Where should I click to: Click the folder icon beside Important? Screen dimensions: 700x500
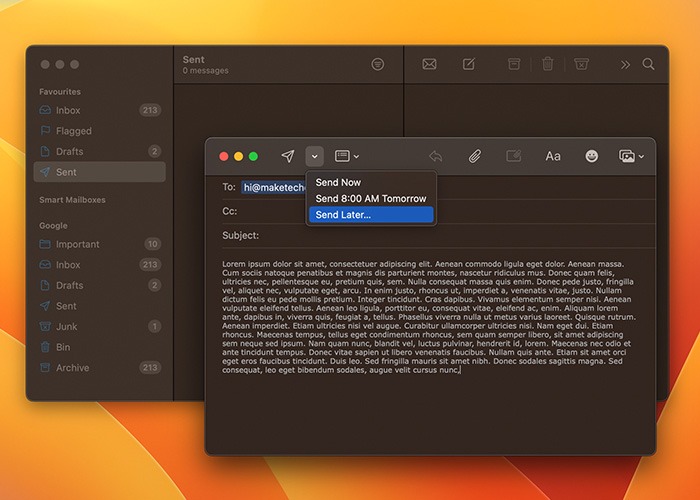(45, 244)
